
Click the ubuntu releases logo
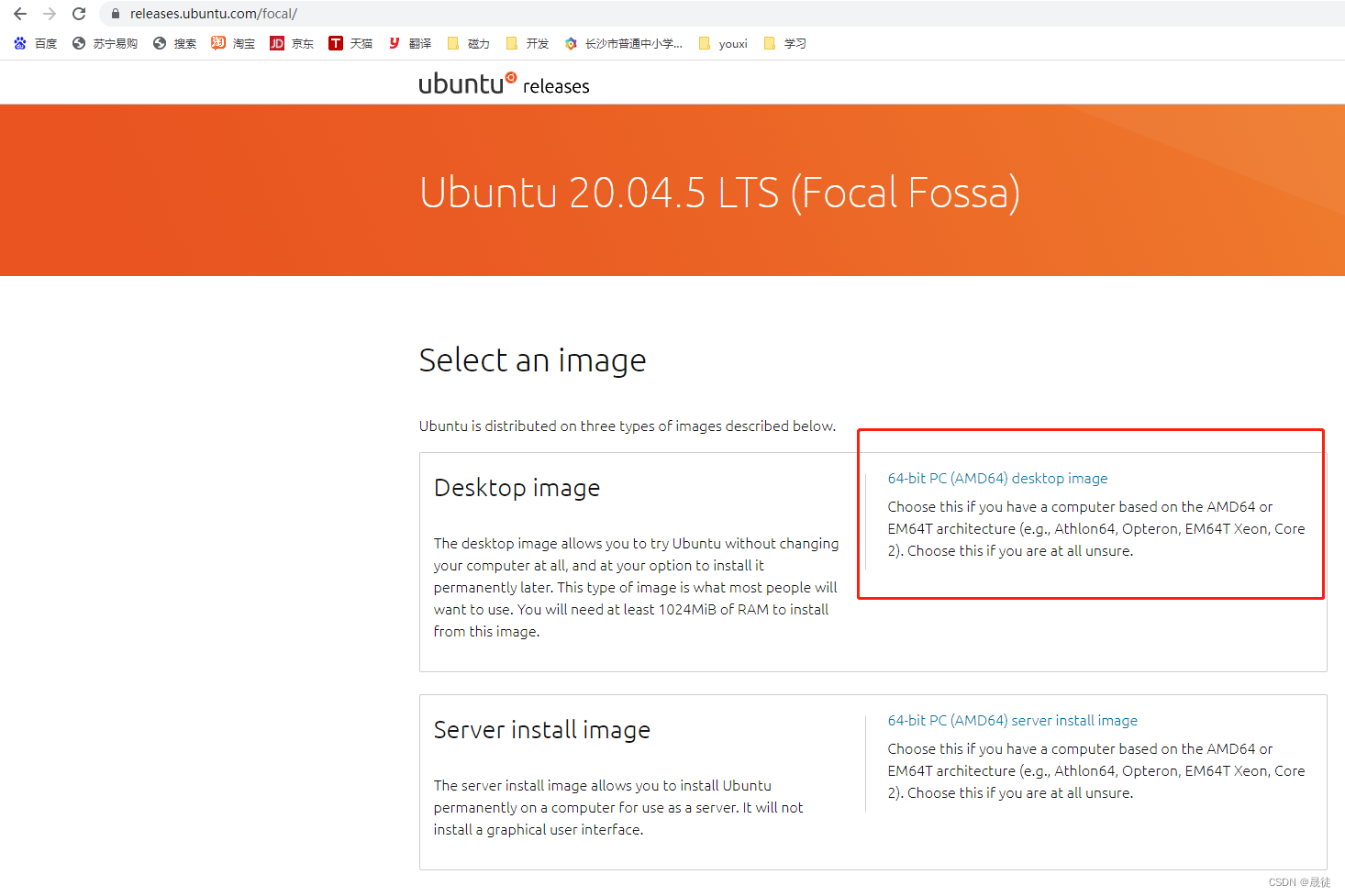[x=504, y=83]
